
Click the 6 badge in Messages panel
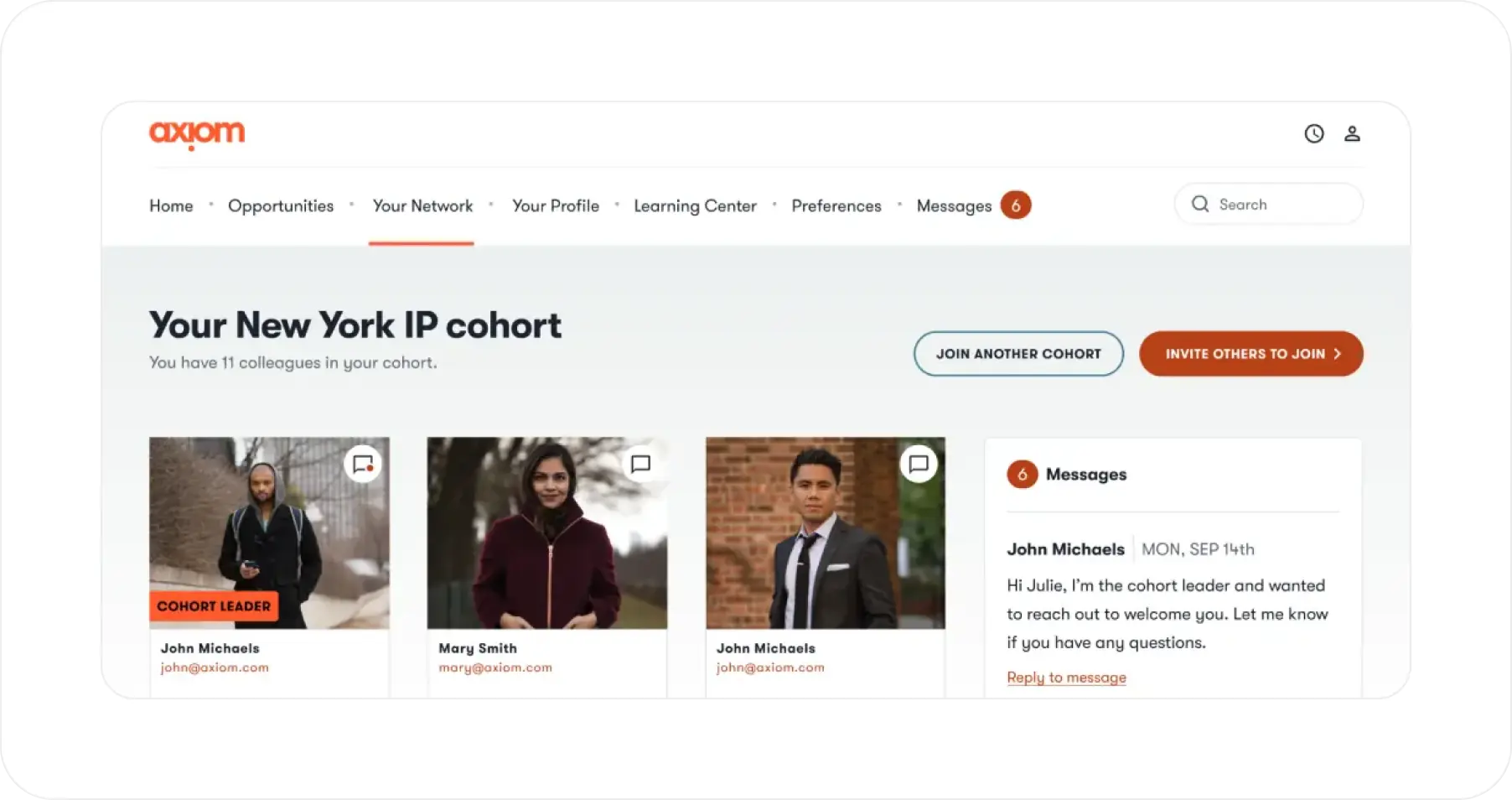(1022, 475)
